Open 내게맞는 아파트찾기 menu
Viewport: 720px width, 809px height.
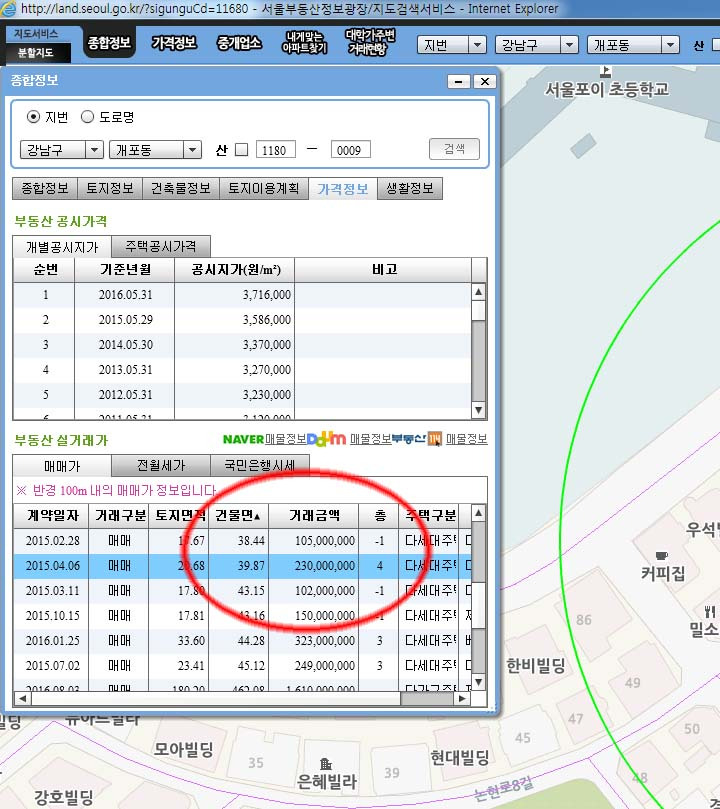pos(304,43)
